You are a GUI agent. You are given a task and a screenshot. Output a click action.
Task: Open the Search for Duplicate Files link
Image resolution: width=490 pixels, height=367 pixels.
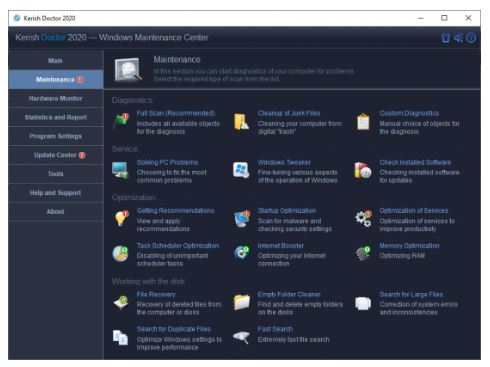(x=174, y=329)
